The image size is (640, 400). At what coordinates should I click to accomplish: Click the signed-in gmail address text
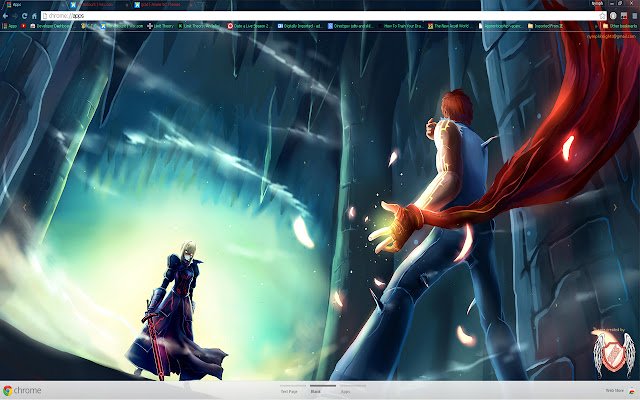612,36
